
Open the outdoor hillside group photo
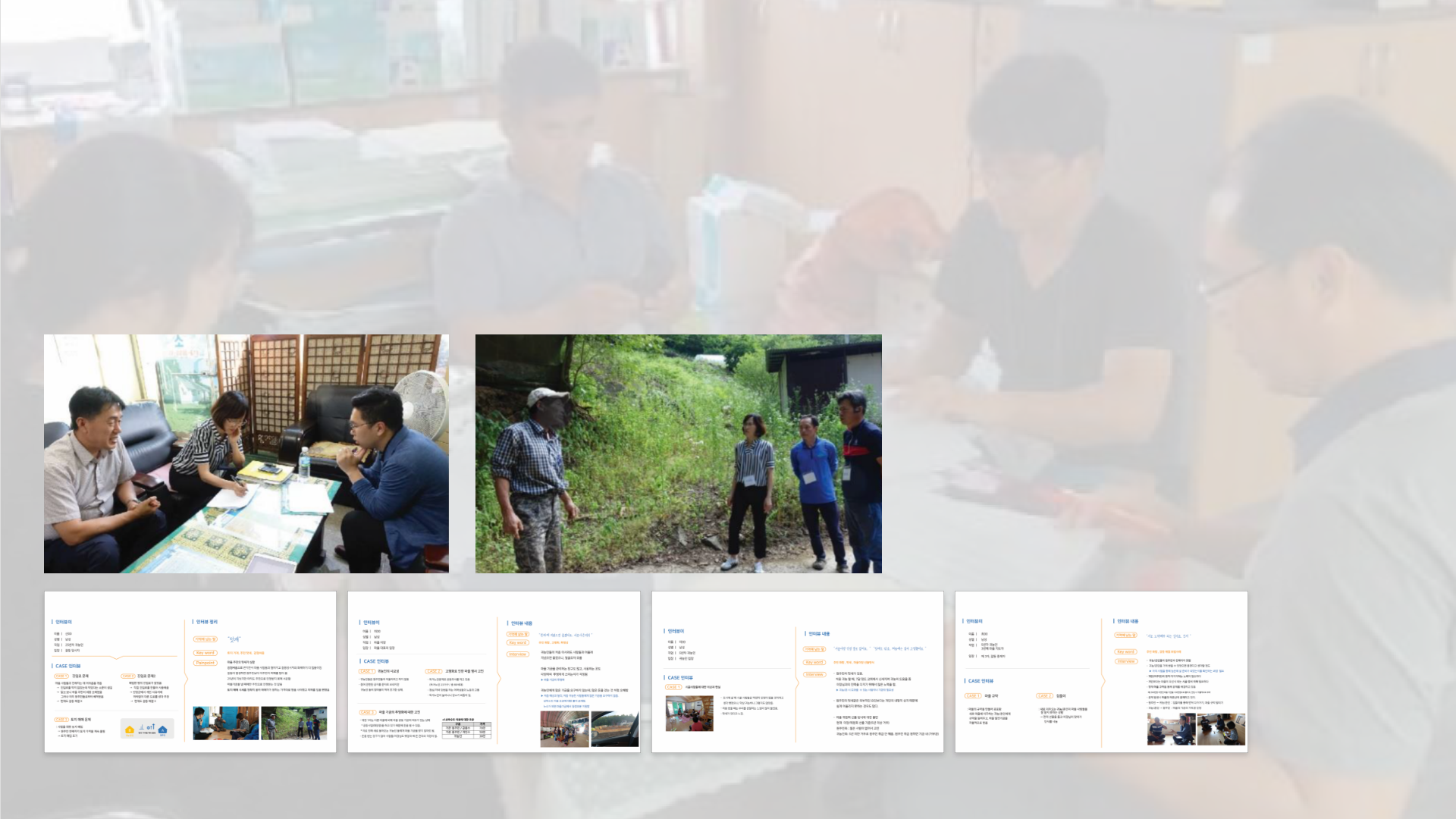pos(678,453)
